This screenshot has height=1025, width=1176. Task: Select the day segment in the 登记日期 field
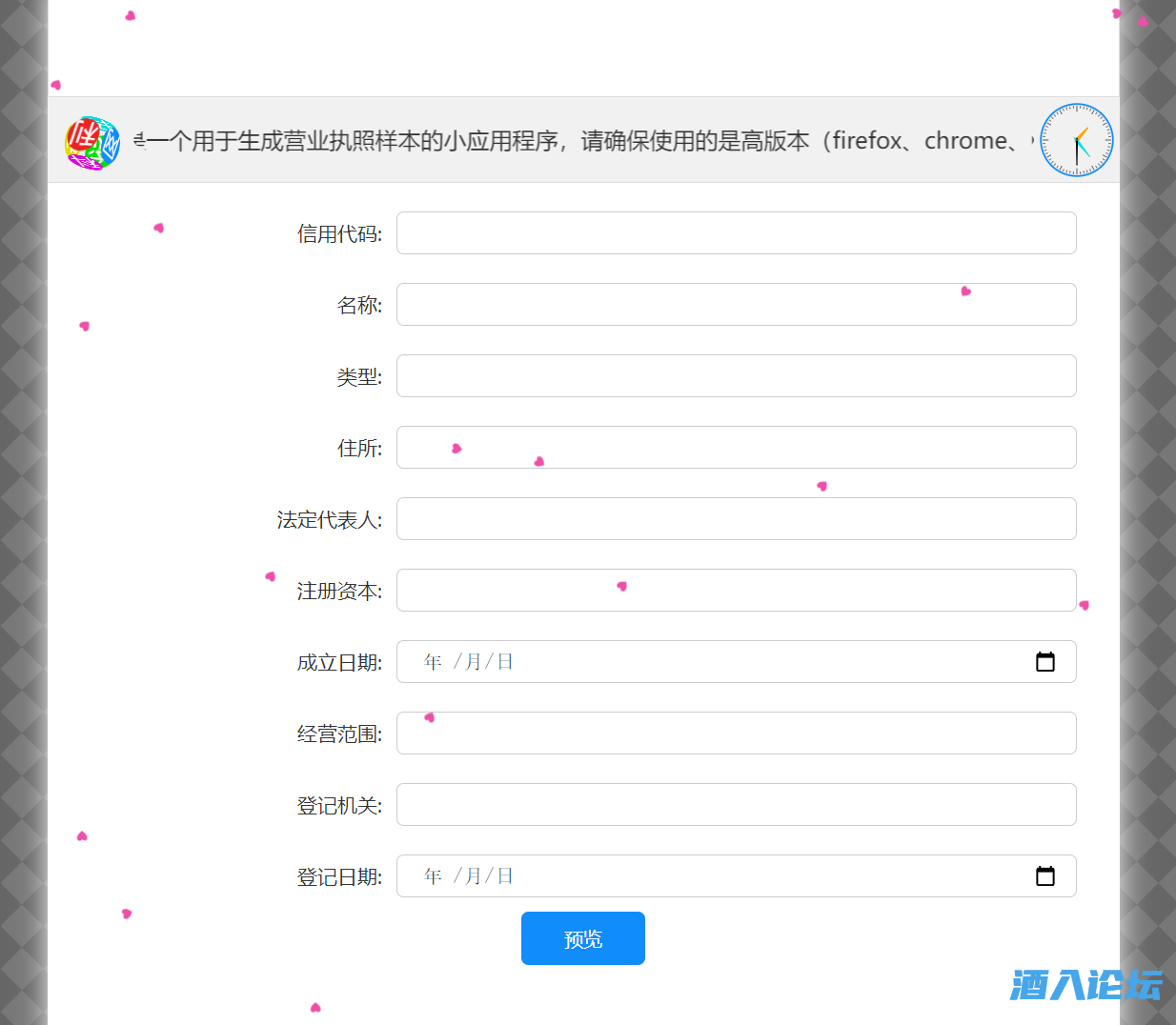[505, 876]
